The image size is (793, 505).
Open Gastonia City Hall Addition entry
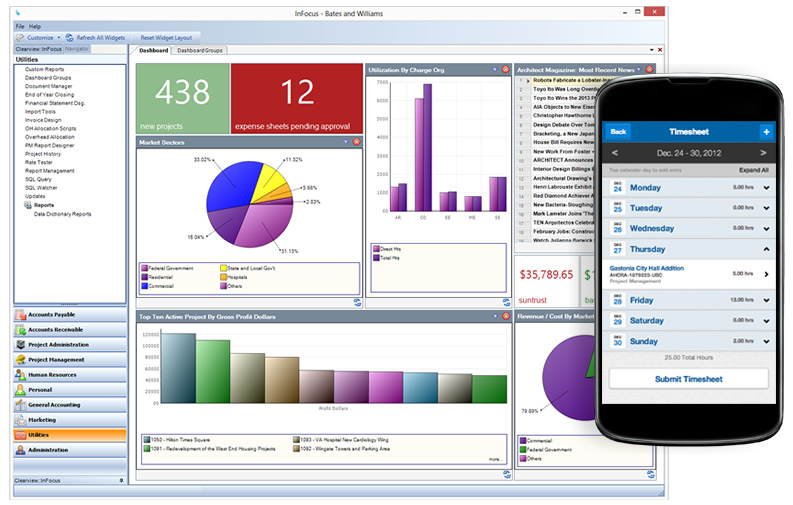pyautogui.click(x=689, y=274)
